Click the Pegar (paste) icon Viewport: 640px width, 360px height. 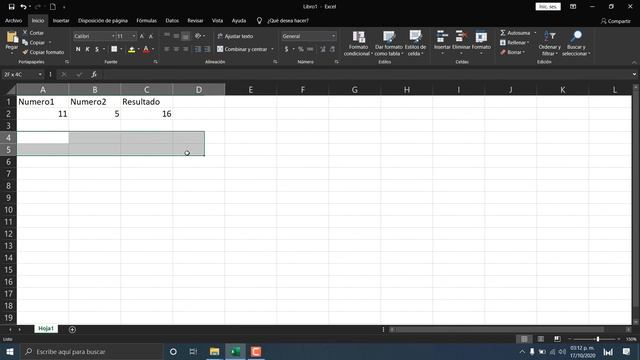(12, 38)
